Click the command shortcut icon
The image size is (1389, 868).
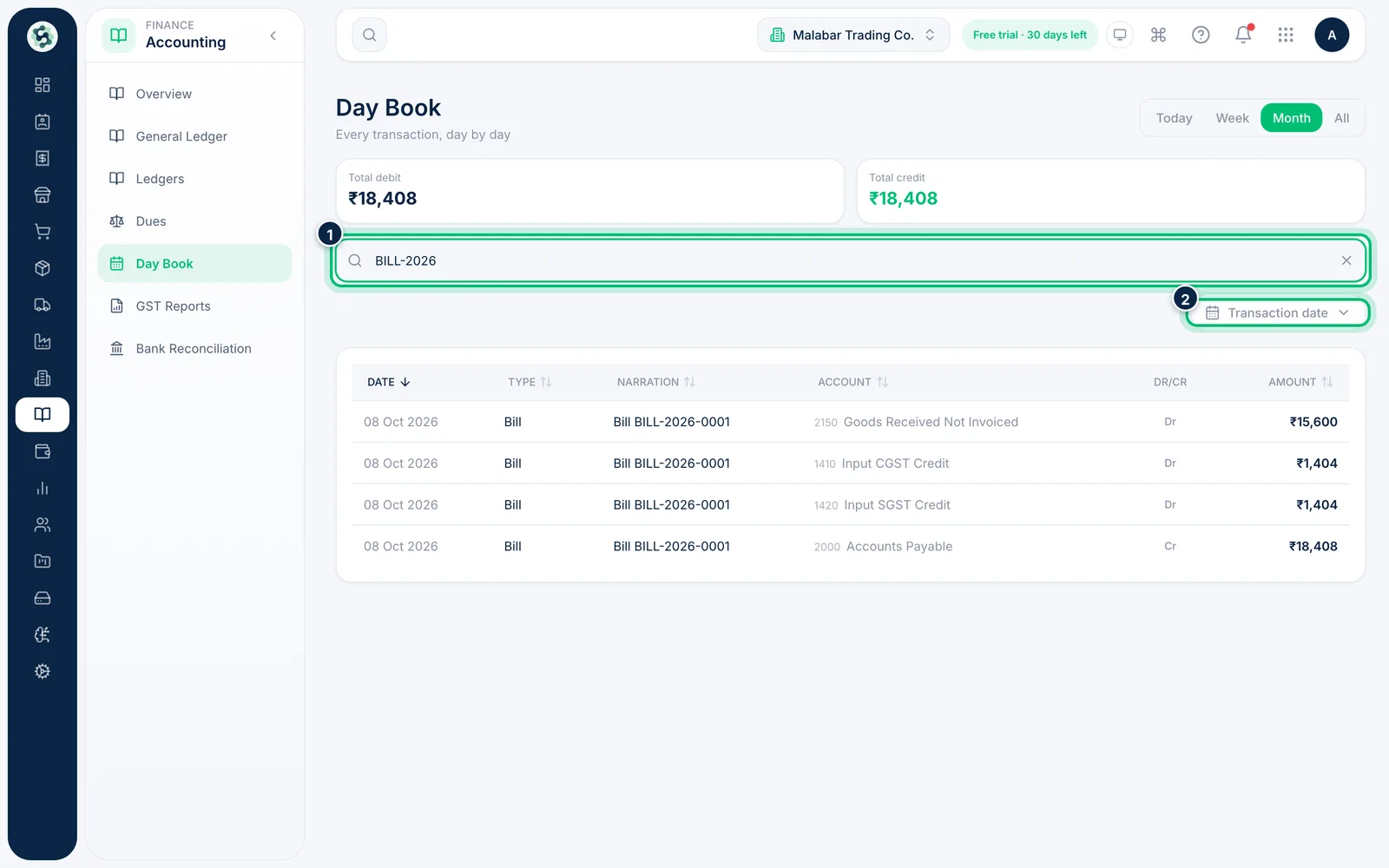click(1158, 35)
